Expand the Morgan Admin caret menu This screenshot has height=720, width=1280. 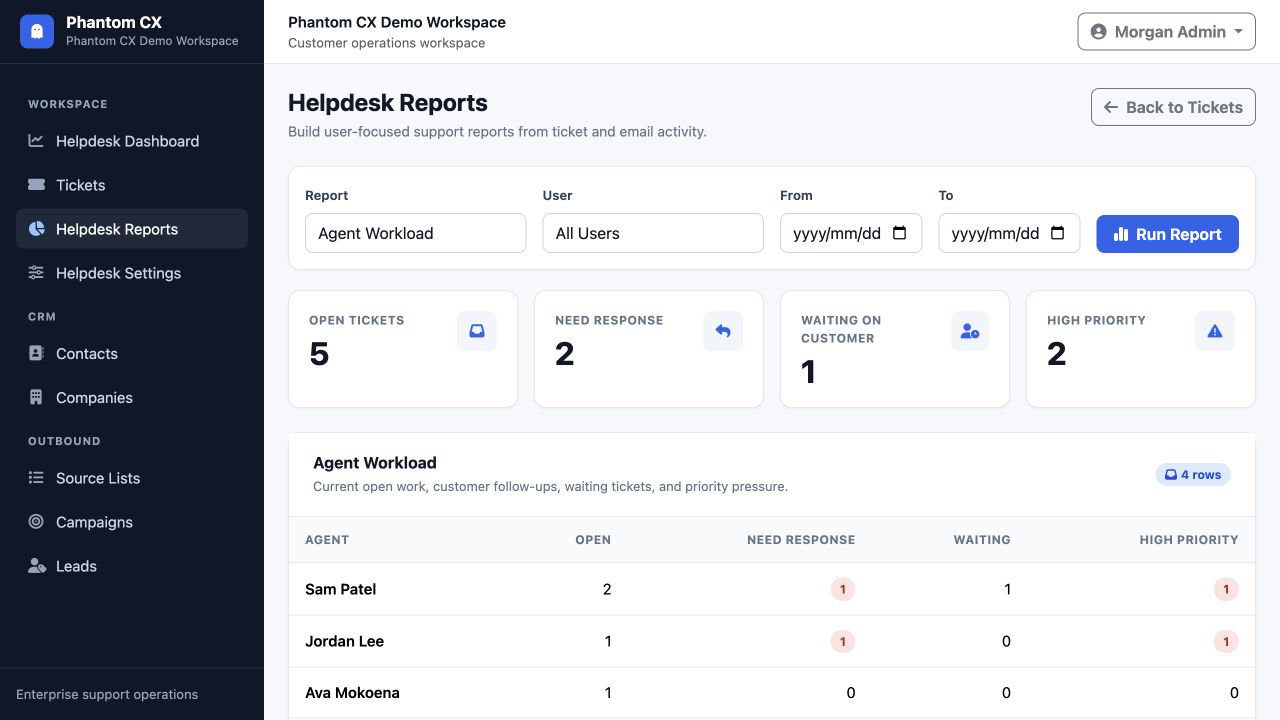(1238, 32)
